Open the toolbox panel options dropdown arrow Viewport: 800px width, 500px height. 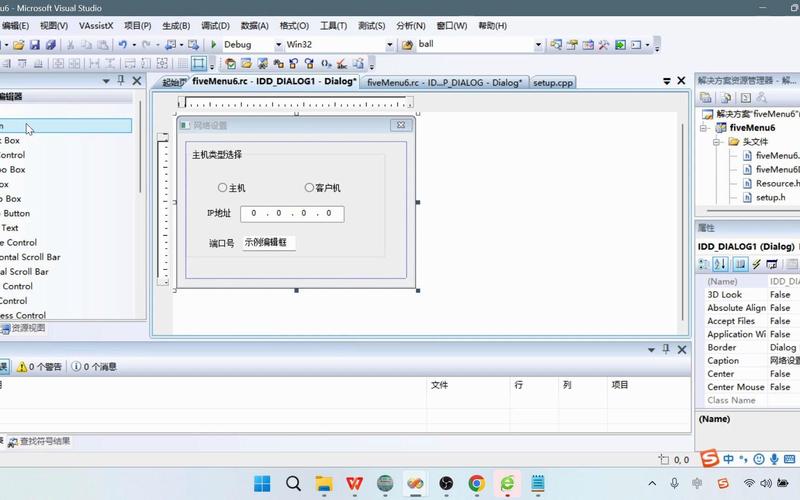click(x=106, y=81)
